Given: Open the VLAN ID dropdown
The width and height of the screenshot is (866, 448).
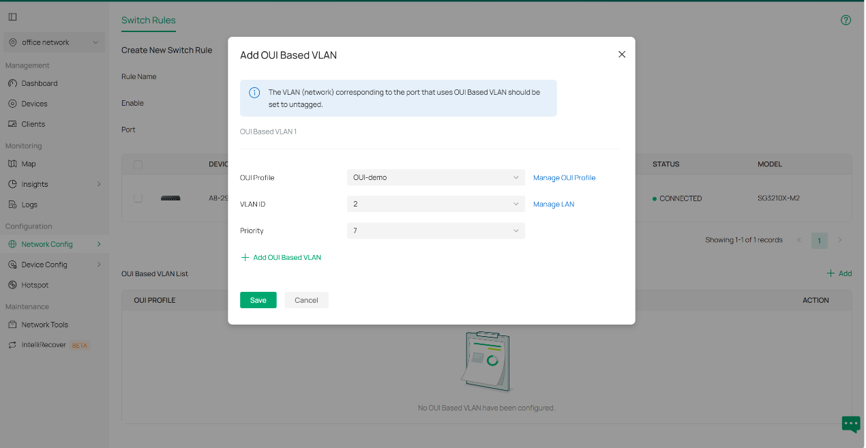Looking at the screenshot, I should pyautogui.click(x=436, y=204).
